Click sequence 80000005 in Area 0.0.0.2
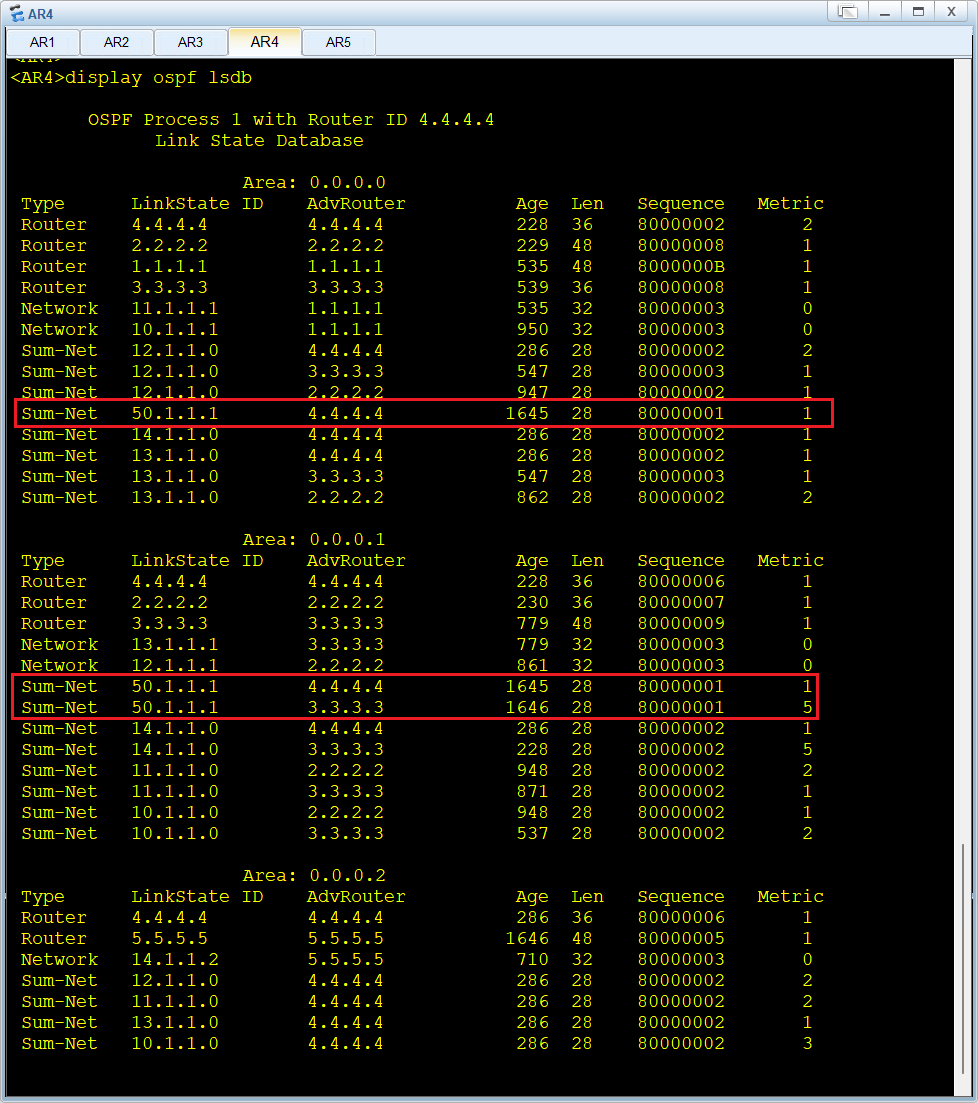978x1103 pixels. [x=681, y=939]
